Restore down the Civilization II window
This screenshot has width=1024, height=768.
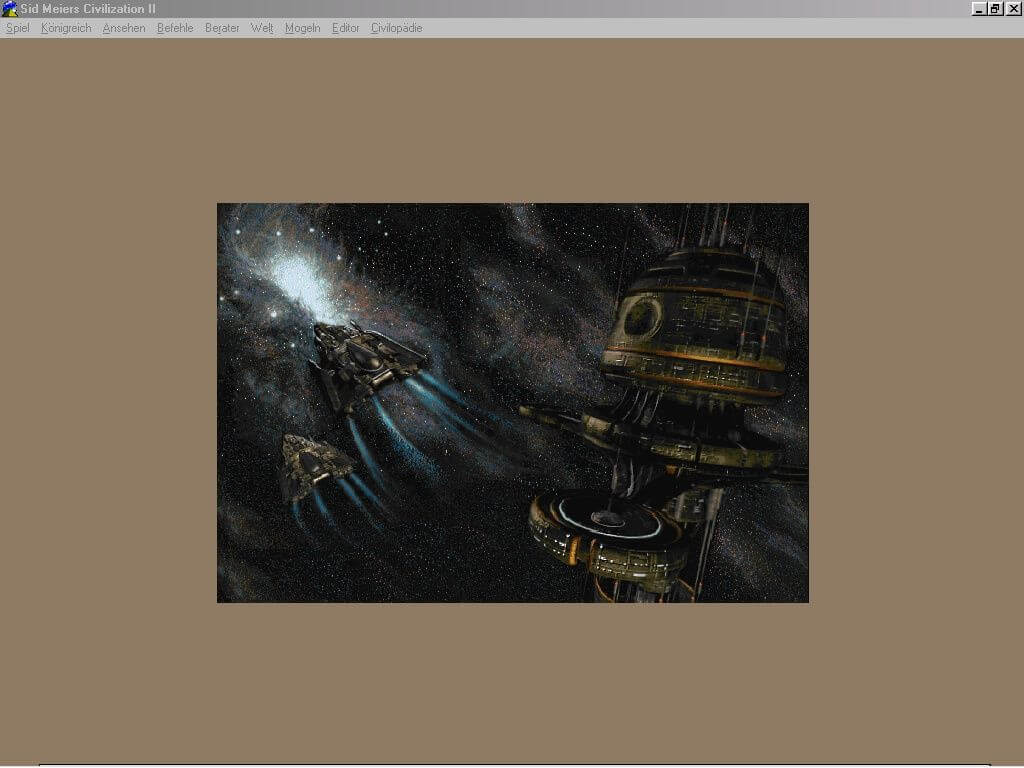995,8
